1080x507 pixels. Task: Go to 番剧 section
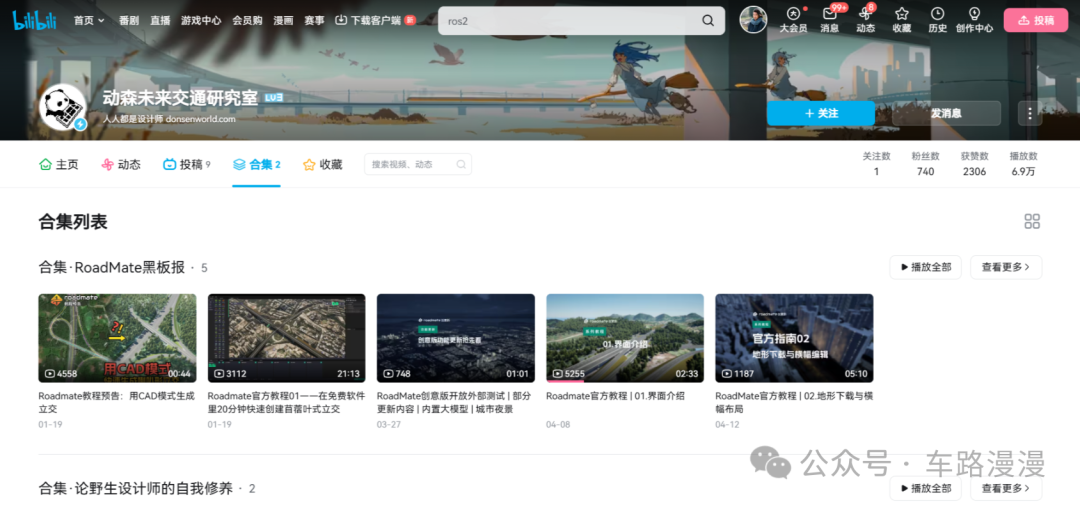(129, 21)
